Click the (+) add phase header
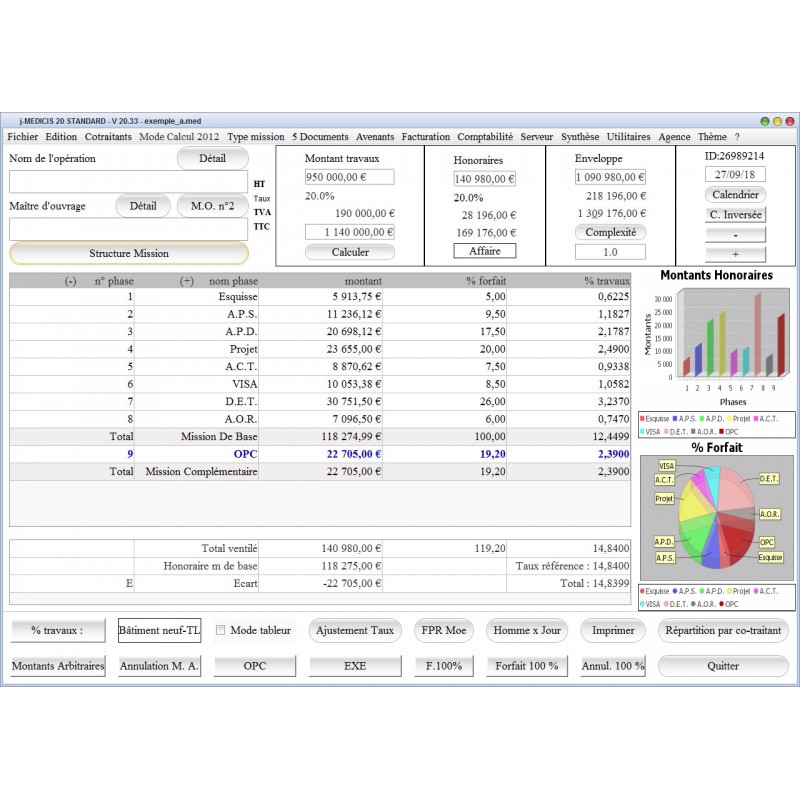 187,281
